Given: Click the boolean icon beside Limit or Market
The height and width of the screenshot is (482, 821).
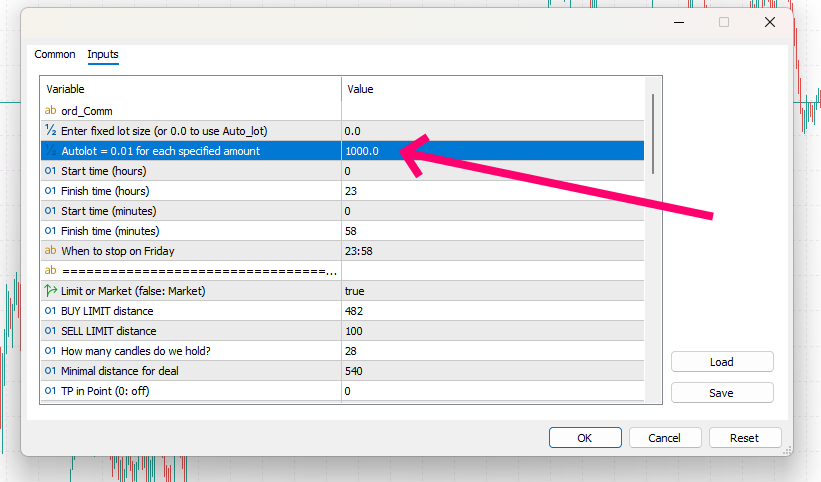Looking at the screenshot, I should click(x=50, y=291).
